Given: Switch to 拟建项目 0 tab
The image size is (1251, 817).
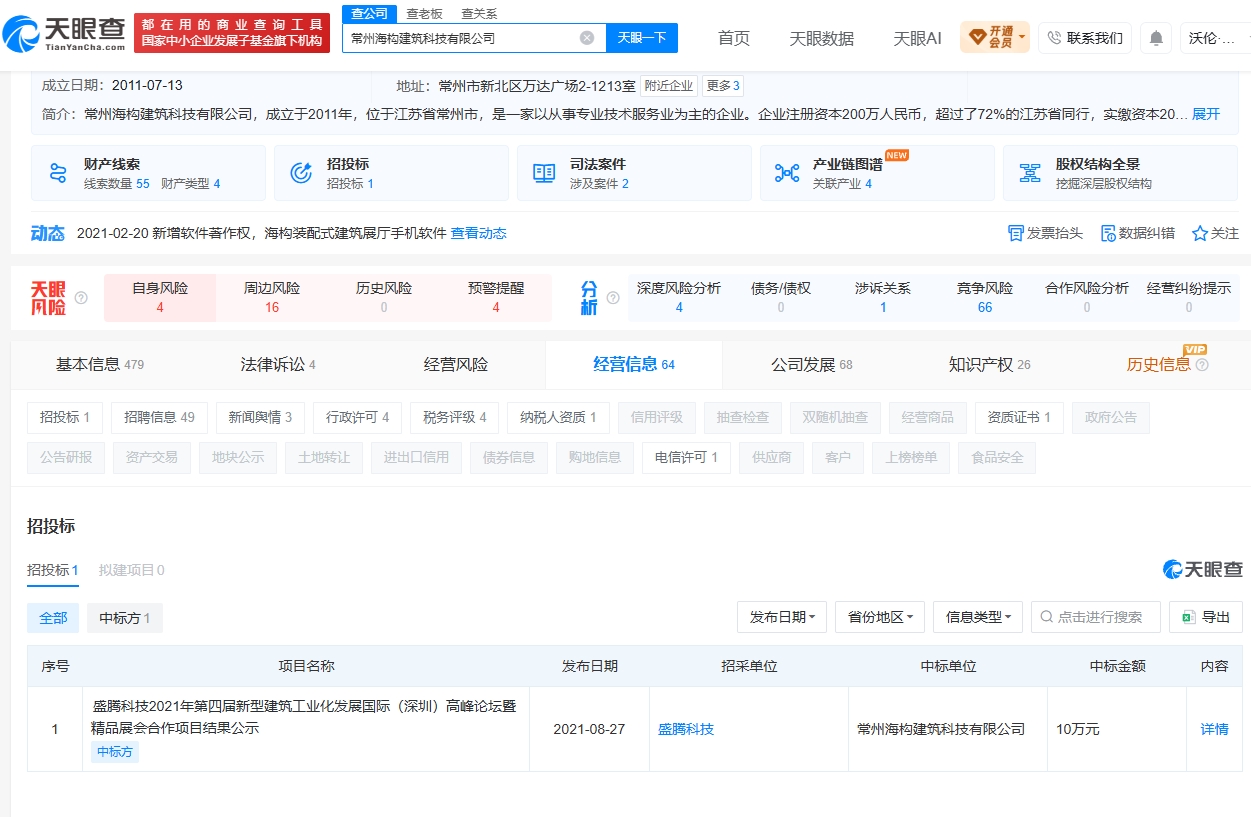Looking at the screenshot, I should [132, 570].
